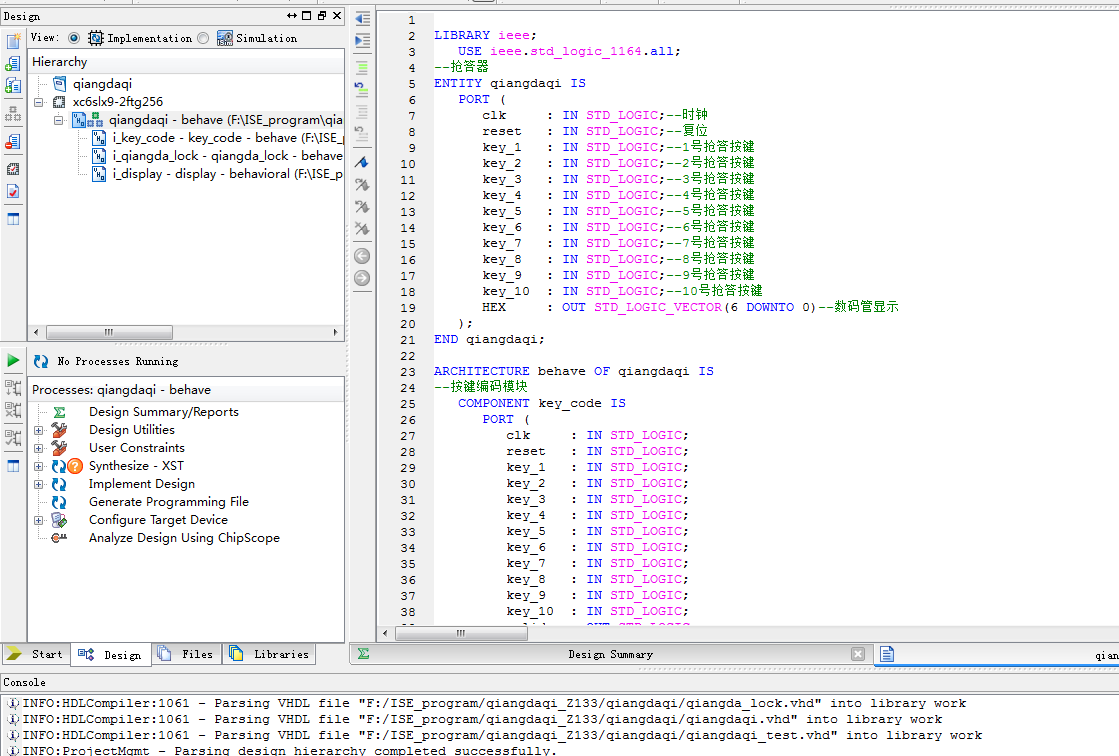Click the New Source icon in Design sidebar
The width and height of the screenshot is (1119, 756).
(13, 41)
